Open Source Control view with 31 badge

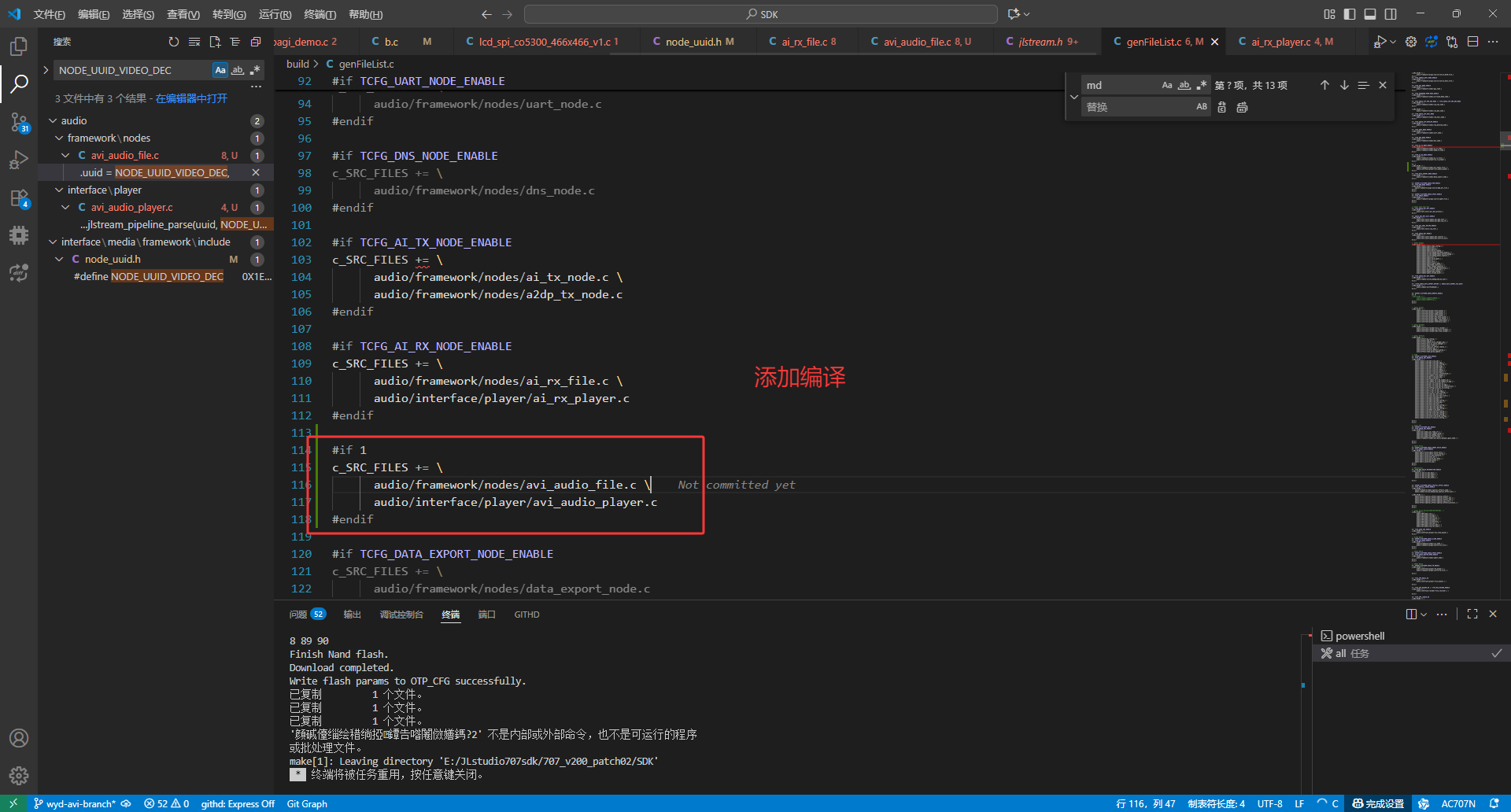(x=19, y=122)
